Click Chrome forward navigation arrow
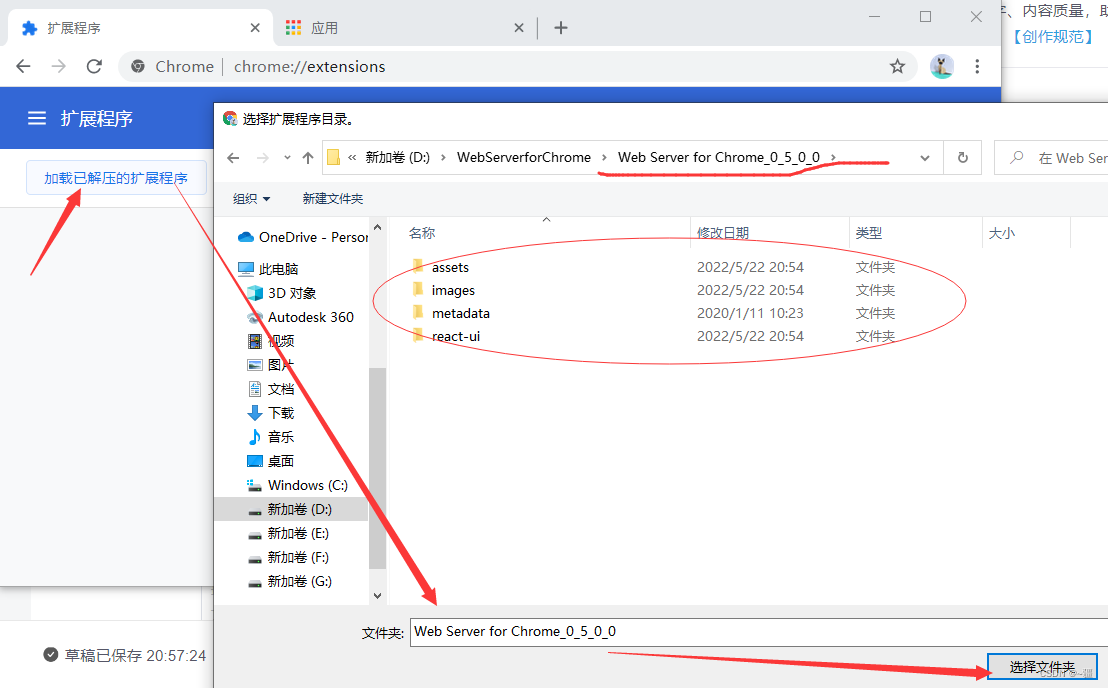1108x688 pixels. tap(59, 66)
